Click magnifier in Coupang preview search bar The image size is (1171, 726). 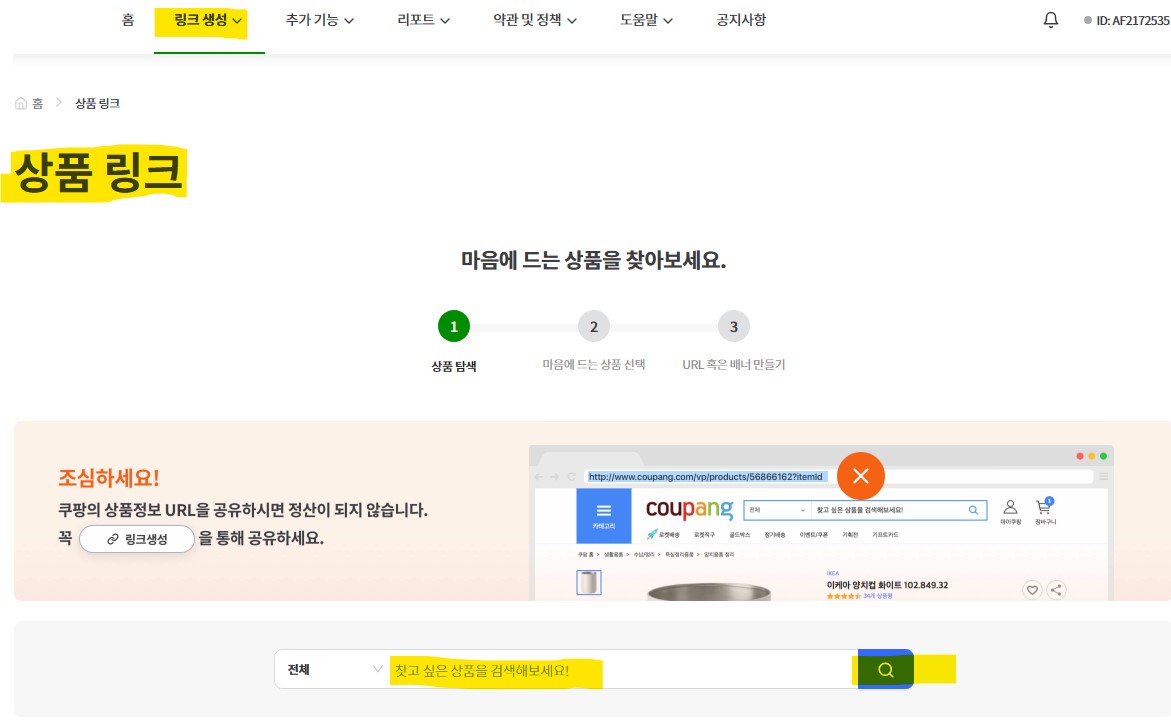[973, 510]
